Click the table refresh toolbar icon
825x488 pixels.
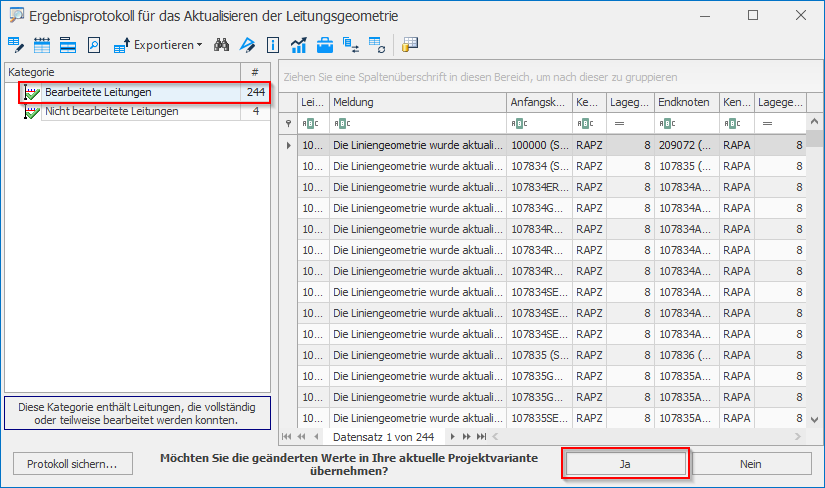pos(377,45)
